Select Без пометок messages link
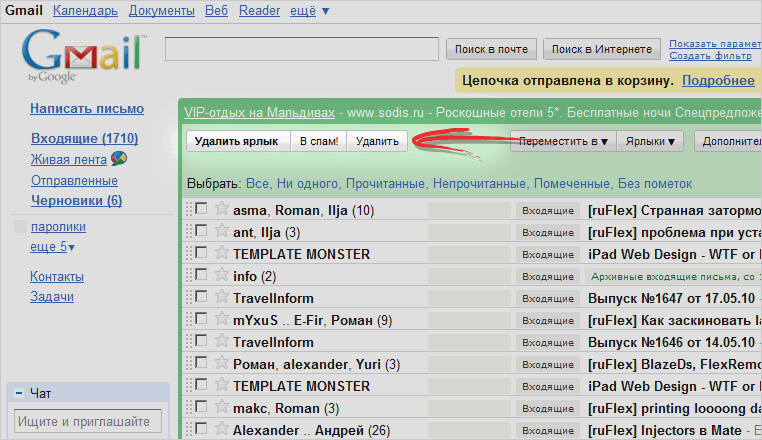The height and width of the screenshot is (440, 762). tap(655, 184)
